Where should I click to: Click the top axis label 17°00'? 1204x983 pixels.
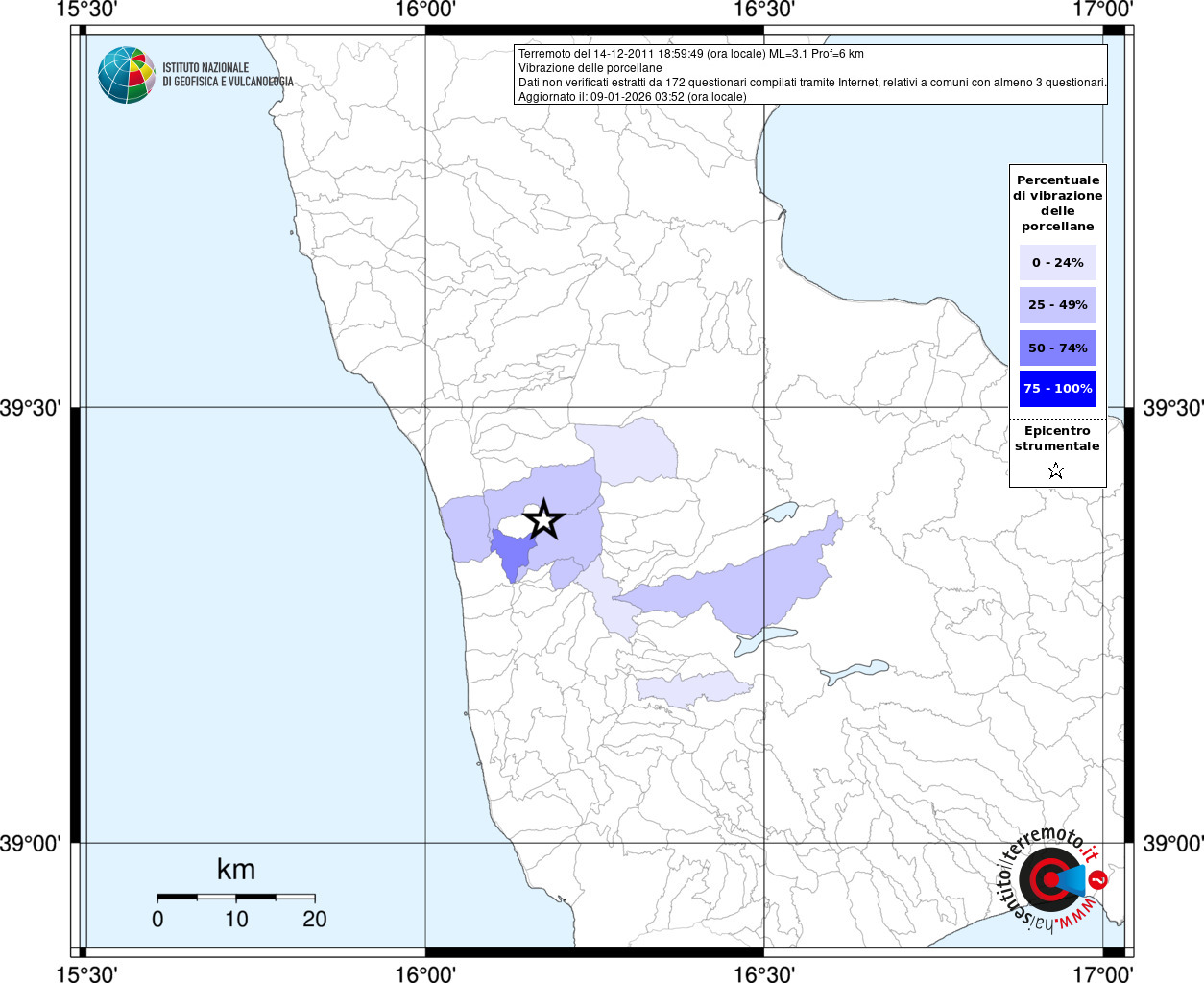coord(1103,11)
